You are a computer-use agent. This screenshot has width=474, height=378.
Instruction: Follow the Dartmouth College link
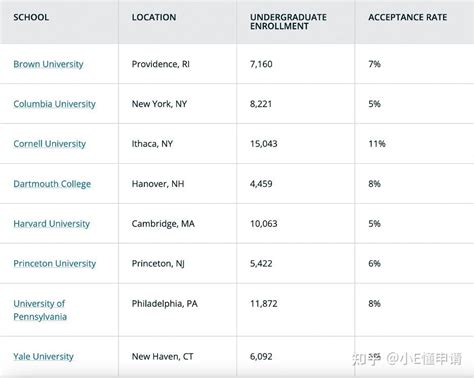(52, 184)
